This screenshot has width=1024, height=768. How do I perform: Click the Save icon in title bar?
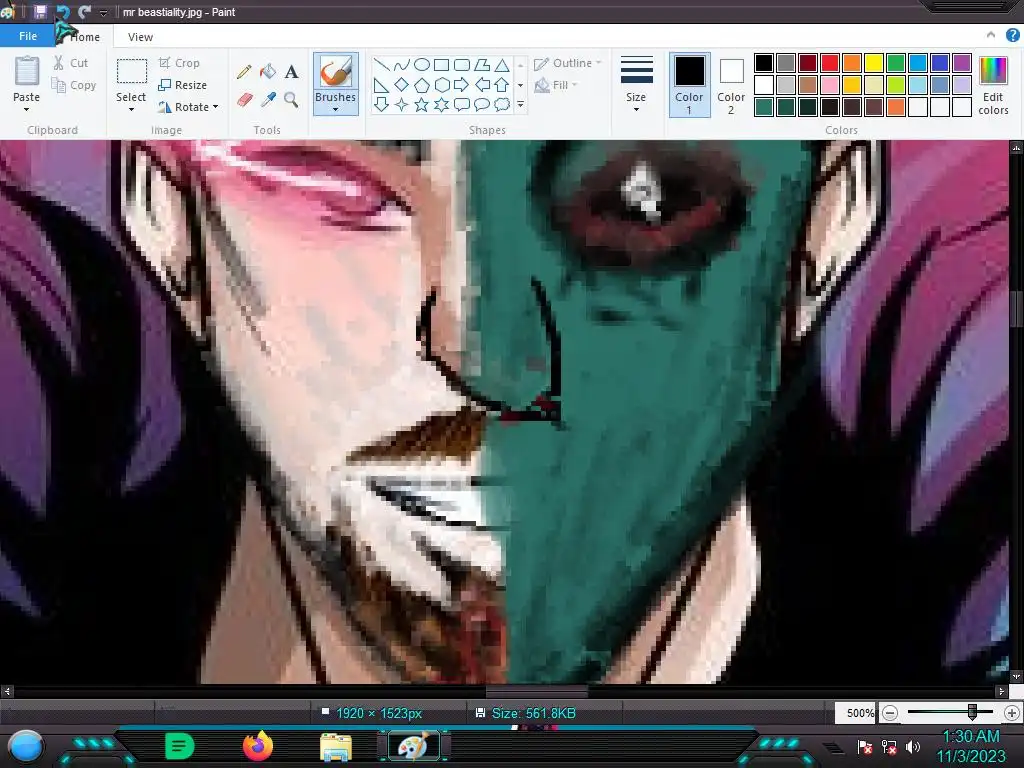click(40, 12)
